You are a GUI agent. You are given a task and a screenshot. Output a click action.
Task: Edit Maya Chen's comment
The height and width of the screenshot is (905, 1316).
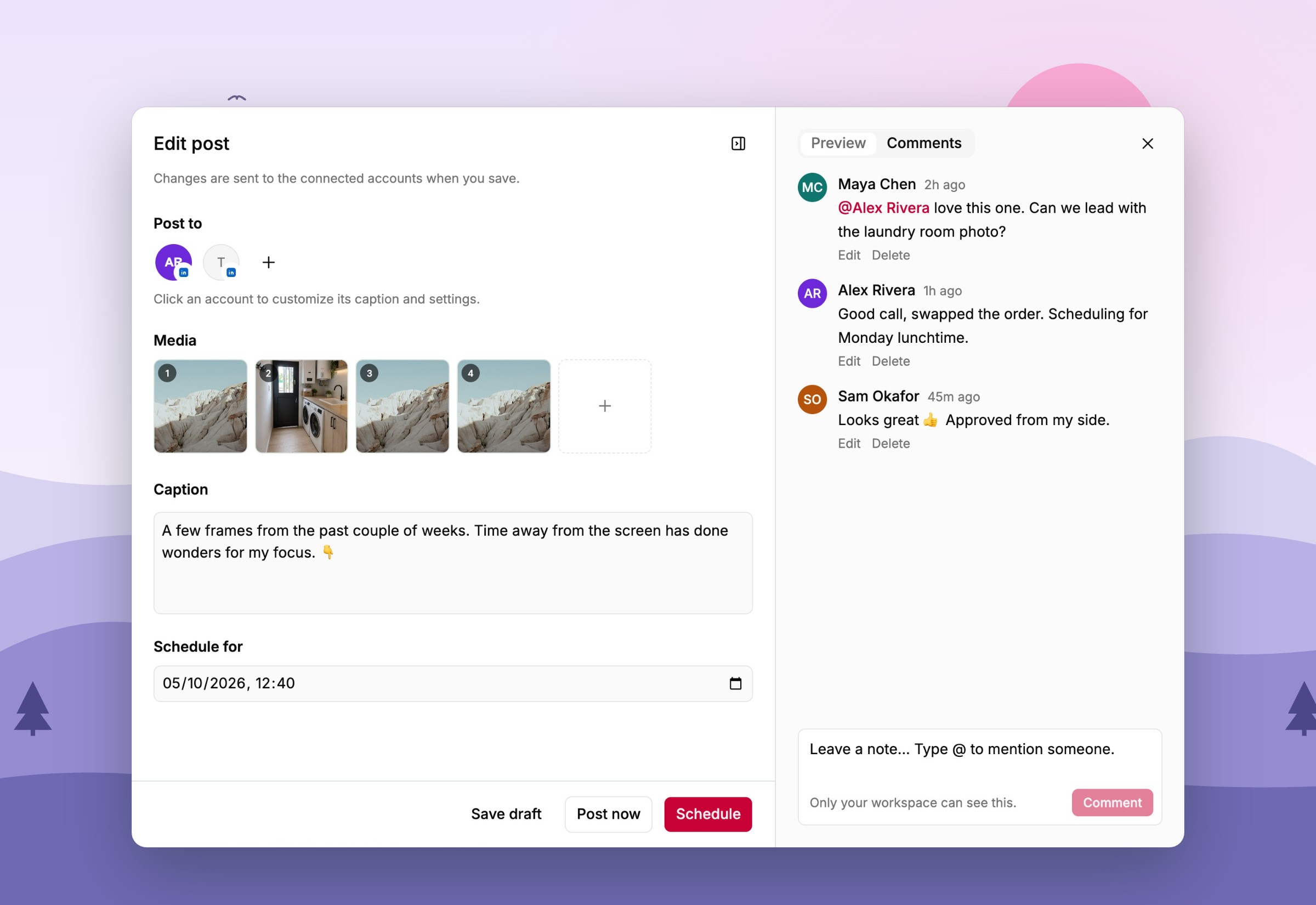[x=848, y=255]
